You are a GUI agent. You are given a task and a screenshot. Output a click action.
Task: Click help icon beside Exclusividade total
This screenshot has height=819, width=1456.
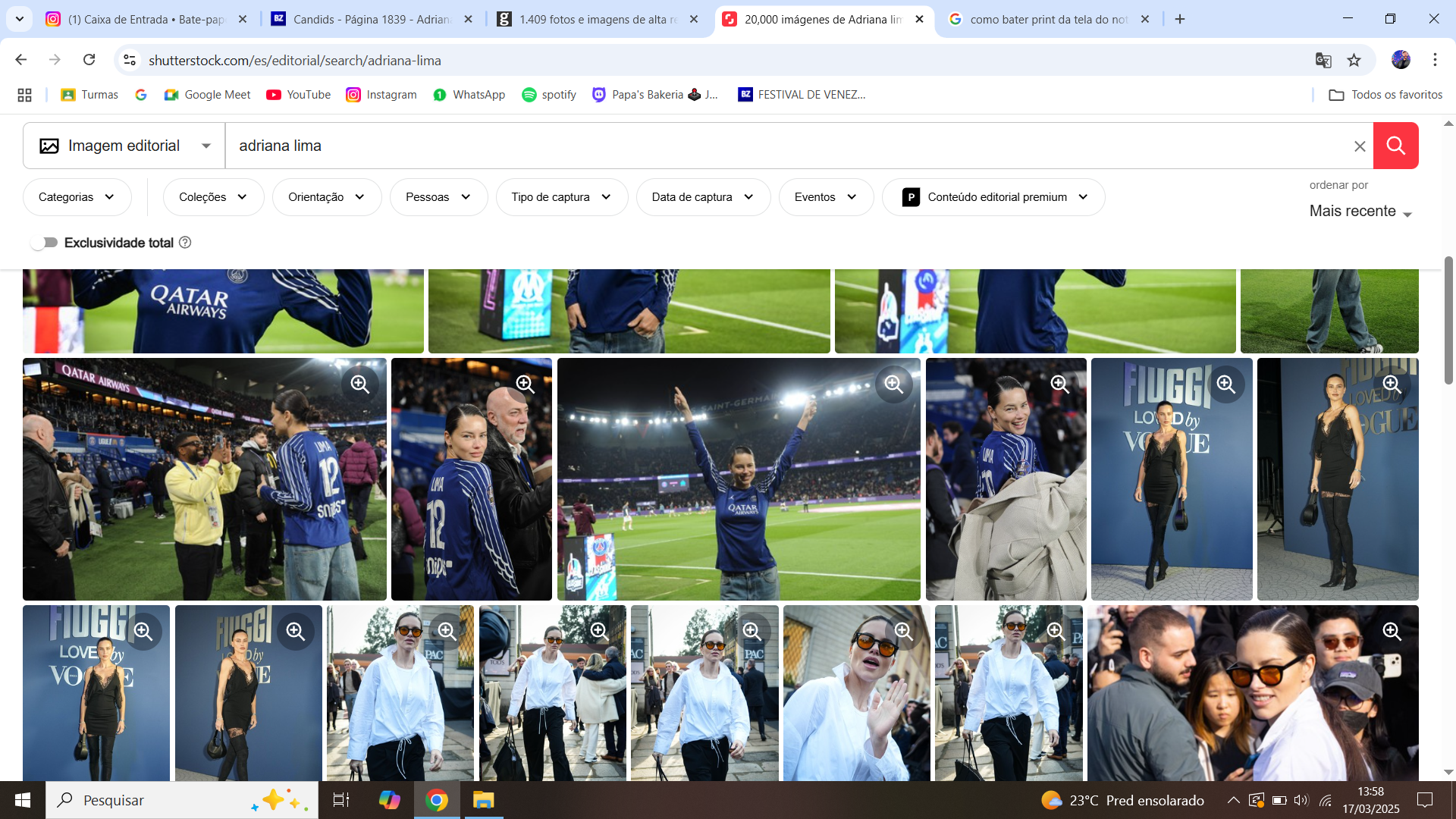point(185,243)
